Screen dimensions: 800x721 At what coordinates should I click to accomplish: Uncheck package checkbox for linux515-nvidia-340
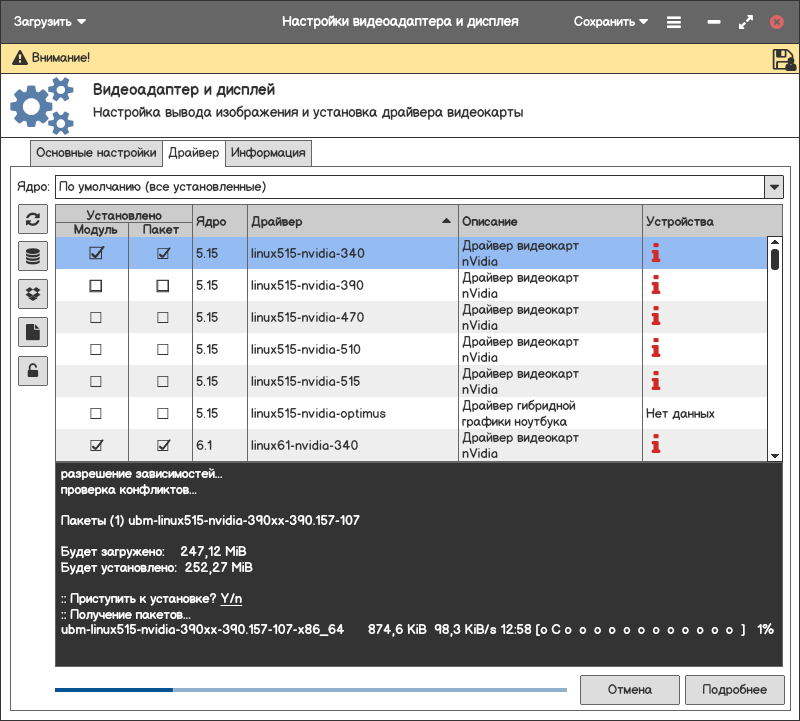pyautogui.click(x=164, y=254)
